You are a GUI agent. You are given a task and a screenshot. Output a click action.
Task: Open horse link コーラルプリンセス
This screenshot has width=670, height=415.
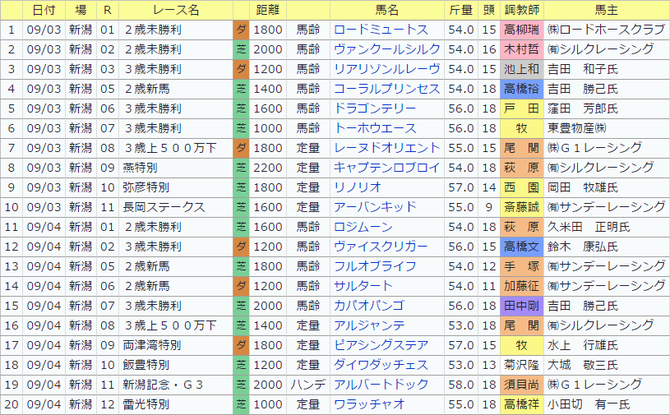point(387,89)
